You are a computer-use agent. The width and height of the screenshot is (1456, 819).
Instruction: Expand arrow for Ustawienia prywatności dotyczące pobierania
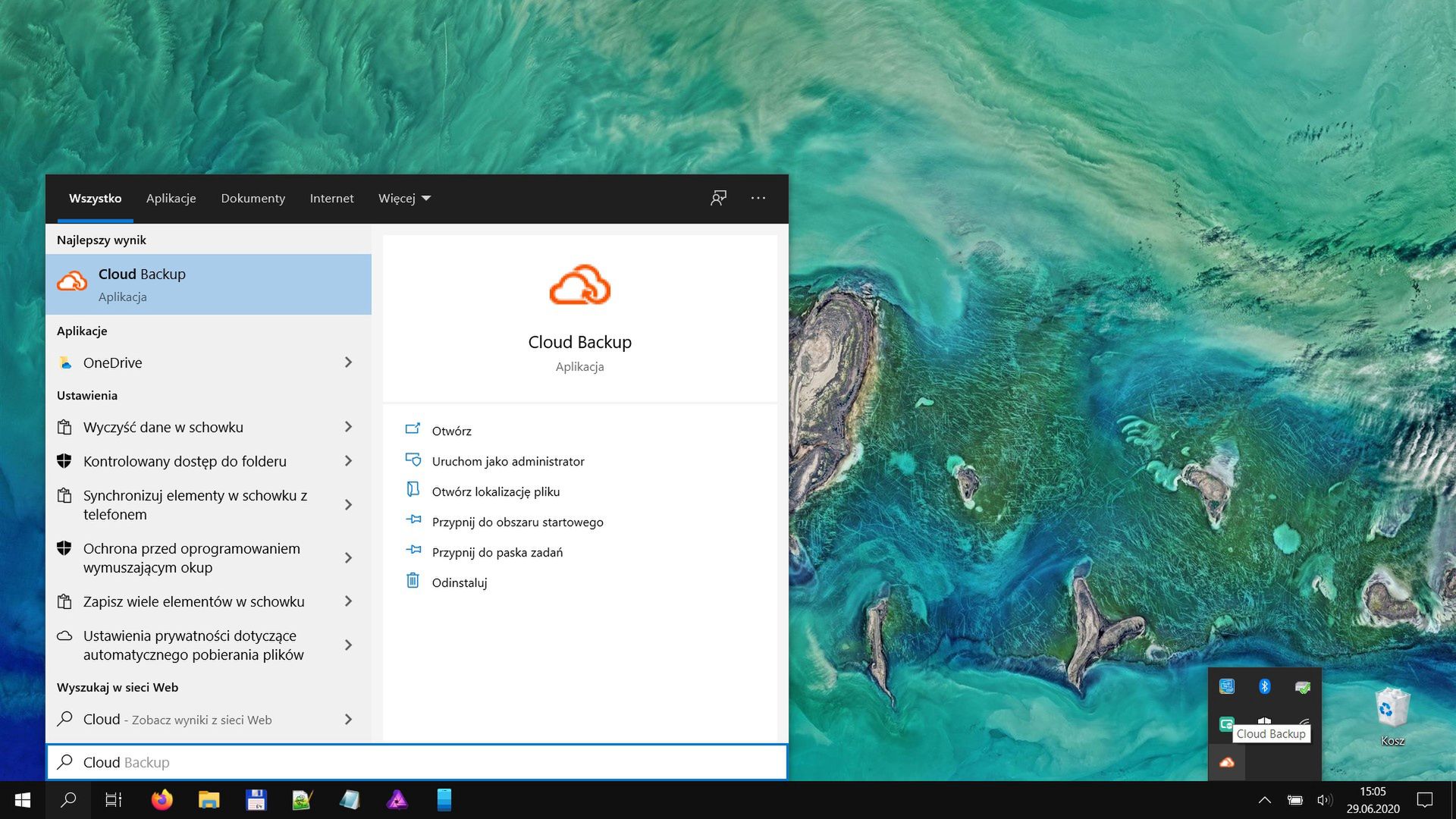click(348, 645)
